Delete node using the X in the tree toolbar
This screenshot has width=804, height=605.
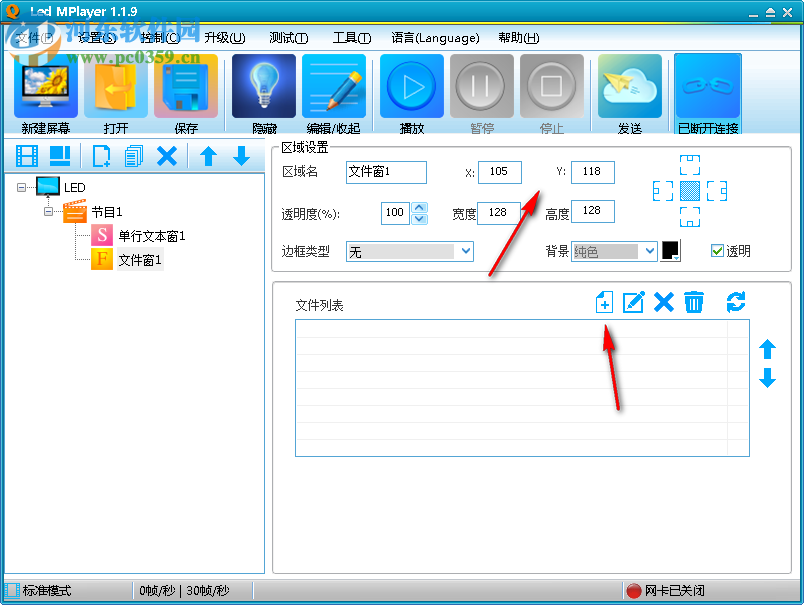167,156
